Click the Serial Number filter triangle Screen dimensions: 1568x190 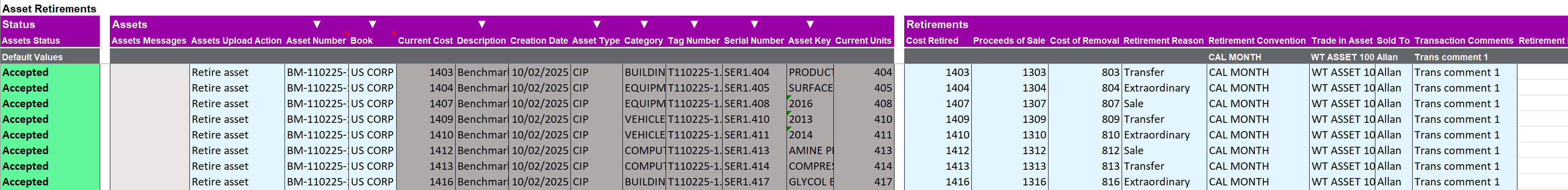[754, 24]
